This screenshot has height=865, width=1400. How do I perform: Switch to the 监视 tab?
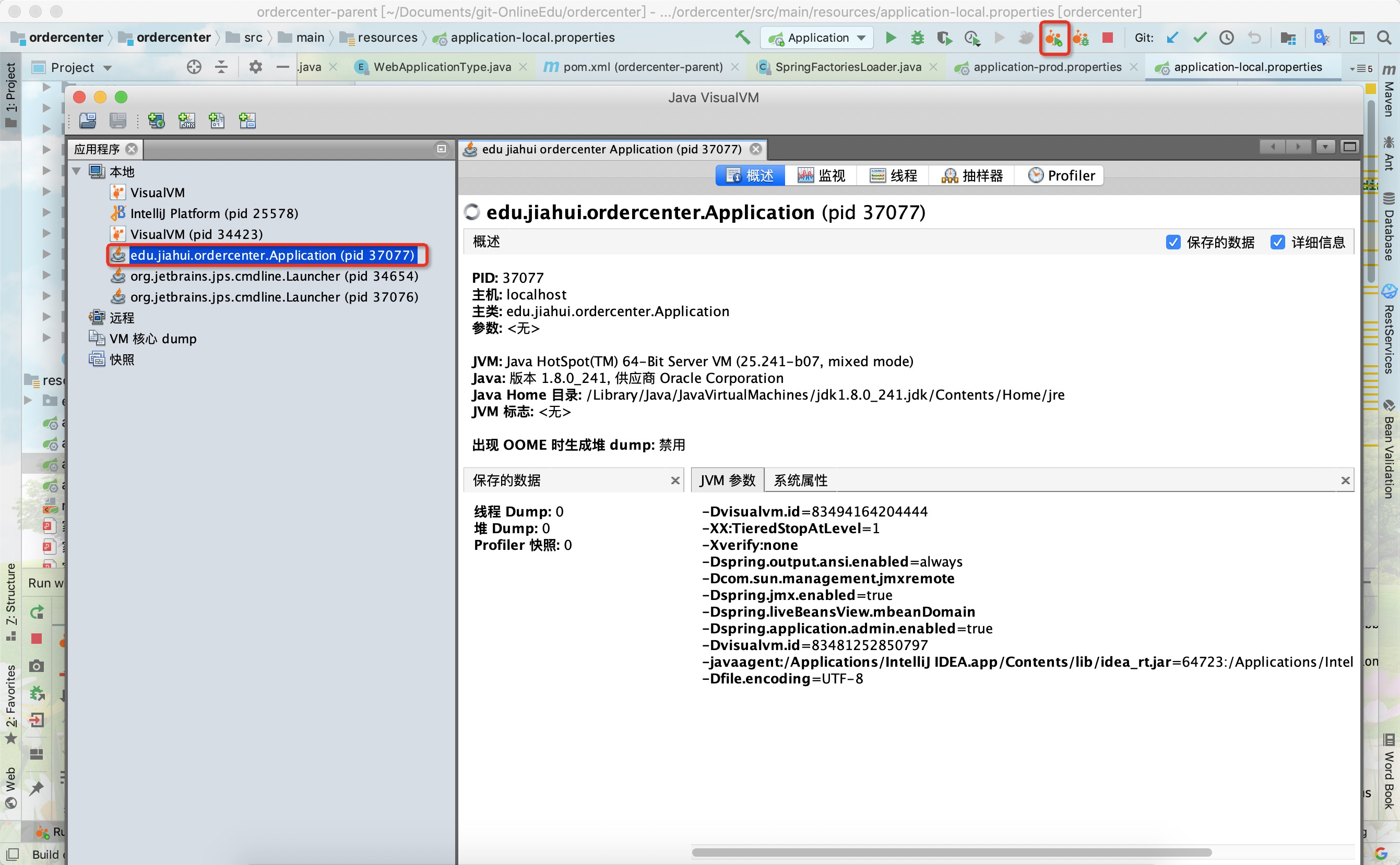click(821, 176)
